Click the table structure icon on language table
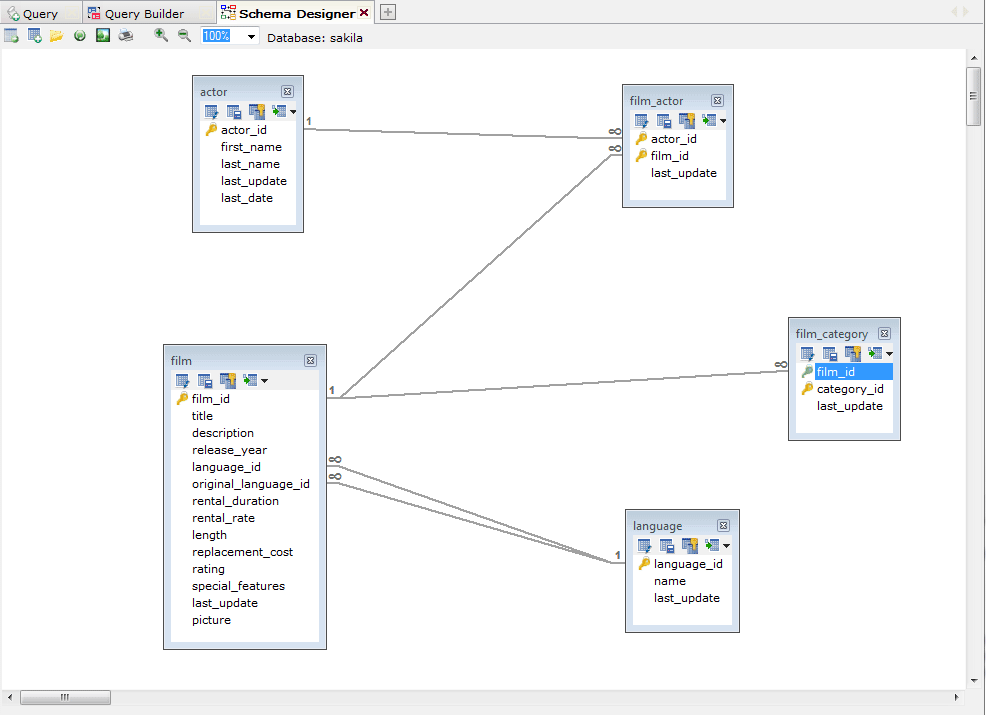 [x=667, y=545]
